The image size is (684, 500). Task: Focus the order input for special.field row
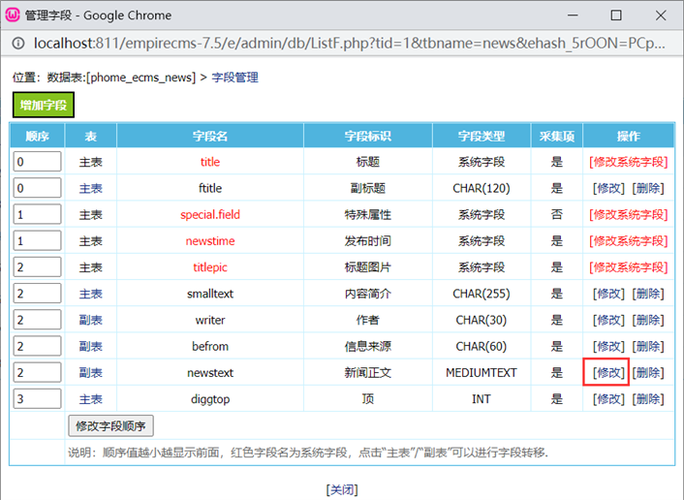coord(37,214)
